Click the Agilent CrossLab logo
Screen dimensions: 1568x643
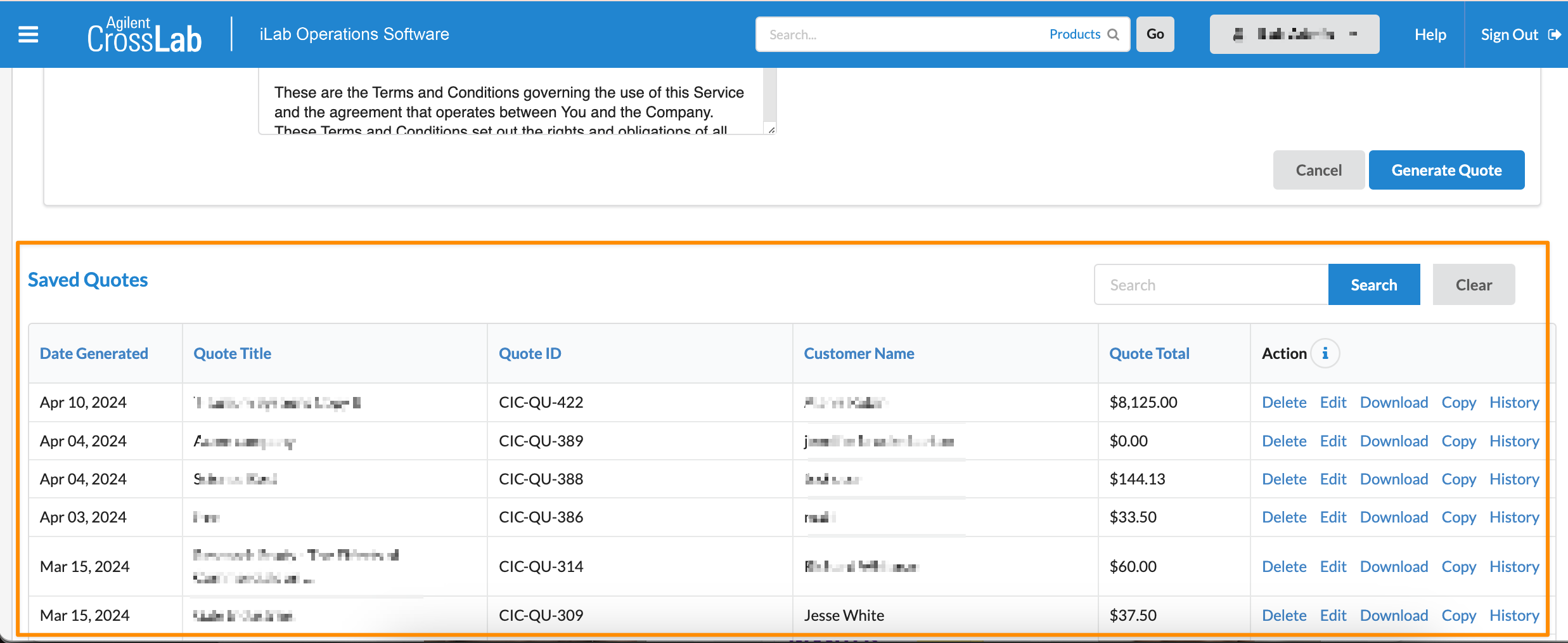point(145,35)
